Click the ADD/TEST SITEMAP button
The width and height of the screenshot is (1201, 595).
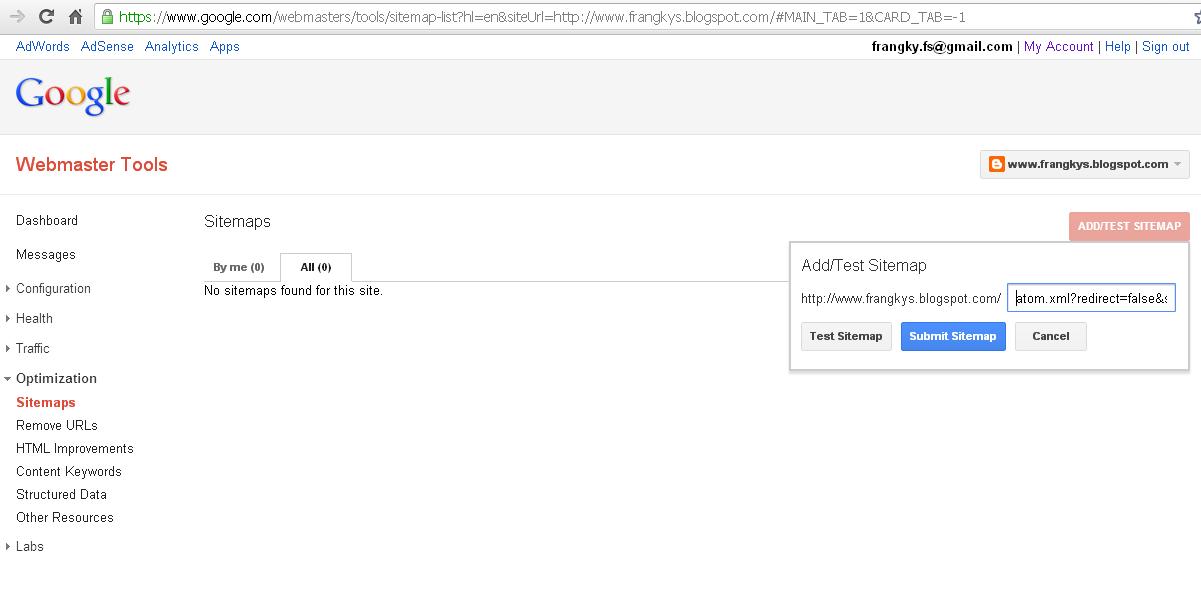1129,226
